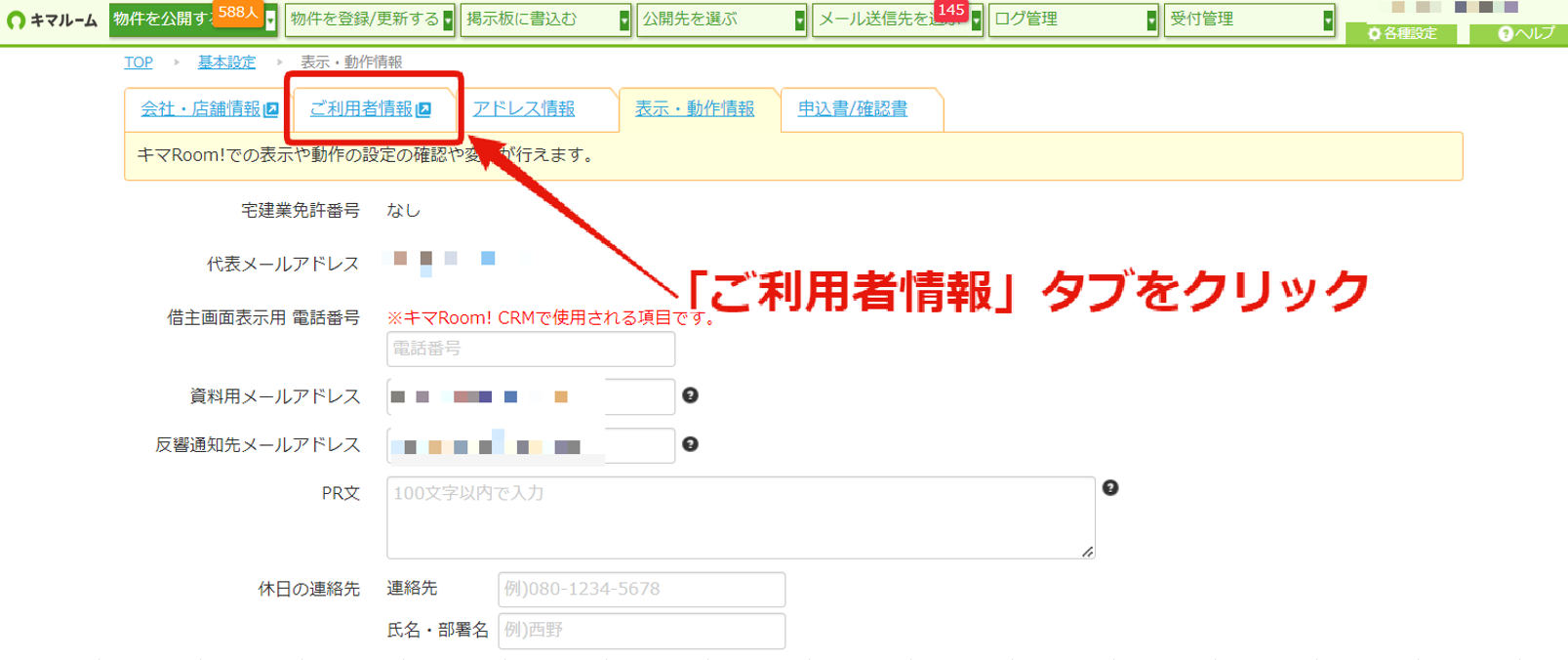Click the gear icon beside 各種設定

tap(1374, 33)
